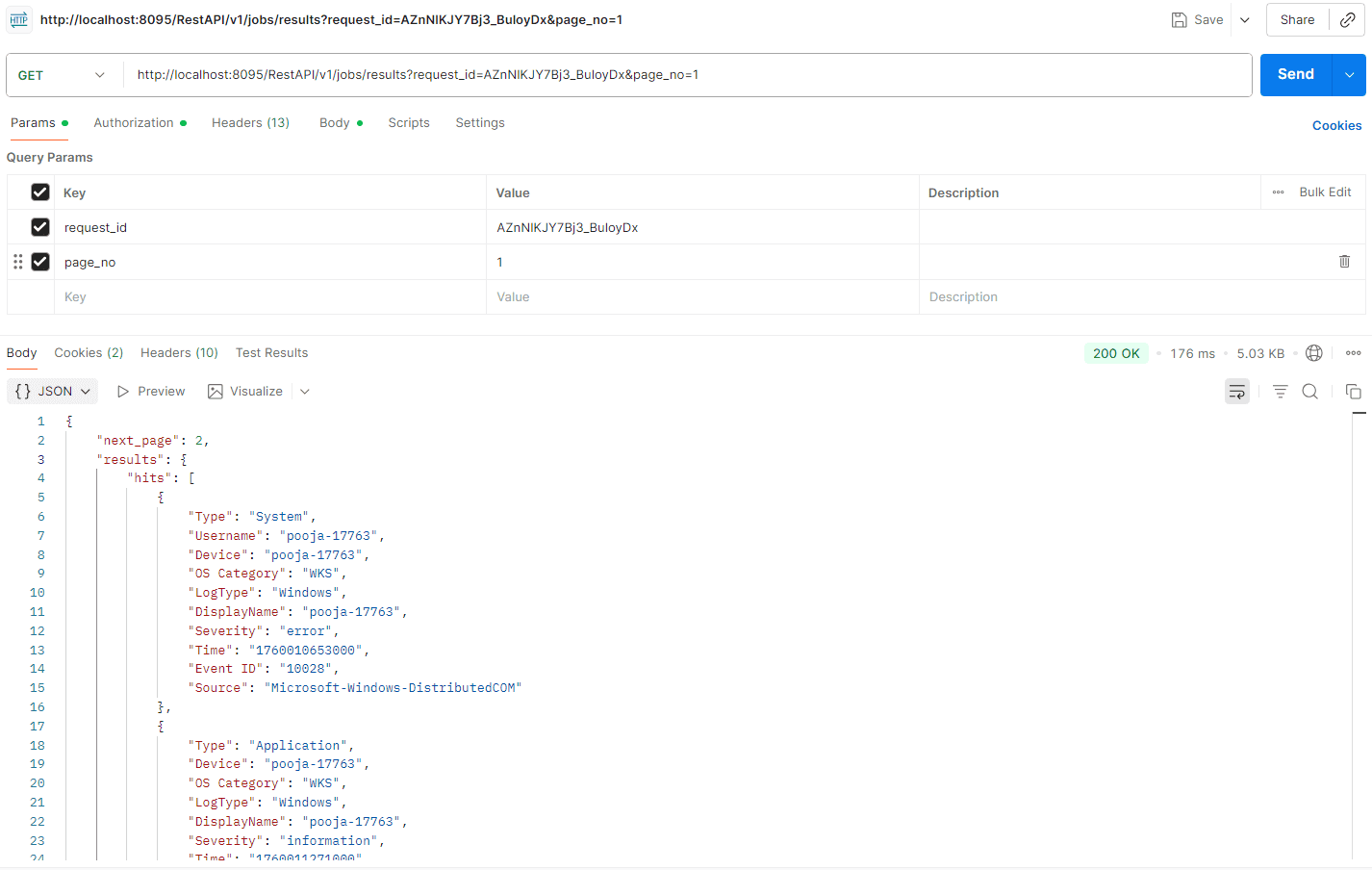Viewport: 1372px width, 870px height.
Task: Click the "Type": "System" line
Action: click(251, 517)
